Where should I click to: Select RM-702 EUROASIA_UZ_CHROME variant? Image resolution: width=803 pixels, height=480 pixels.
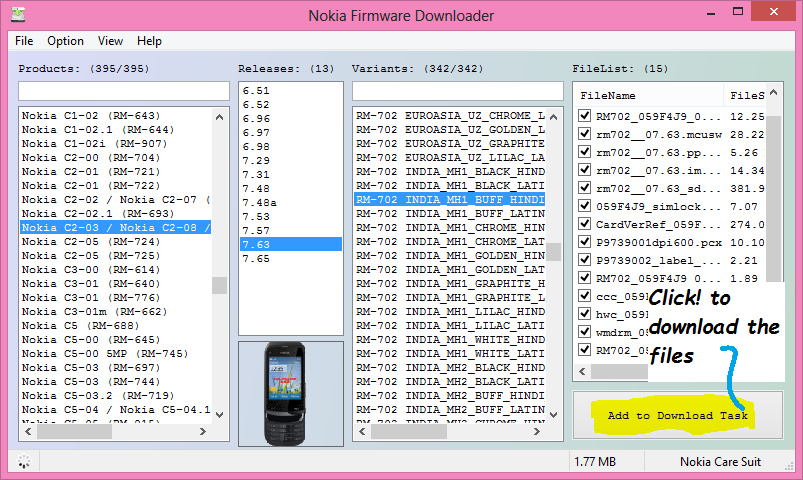[450, 115]
